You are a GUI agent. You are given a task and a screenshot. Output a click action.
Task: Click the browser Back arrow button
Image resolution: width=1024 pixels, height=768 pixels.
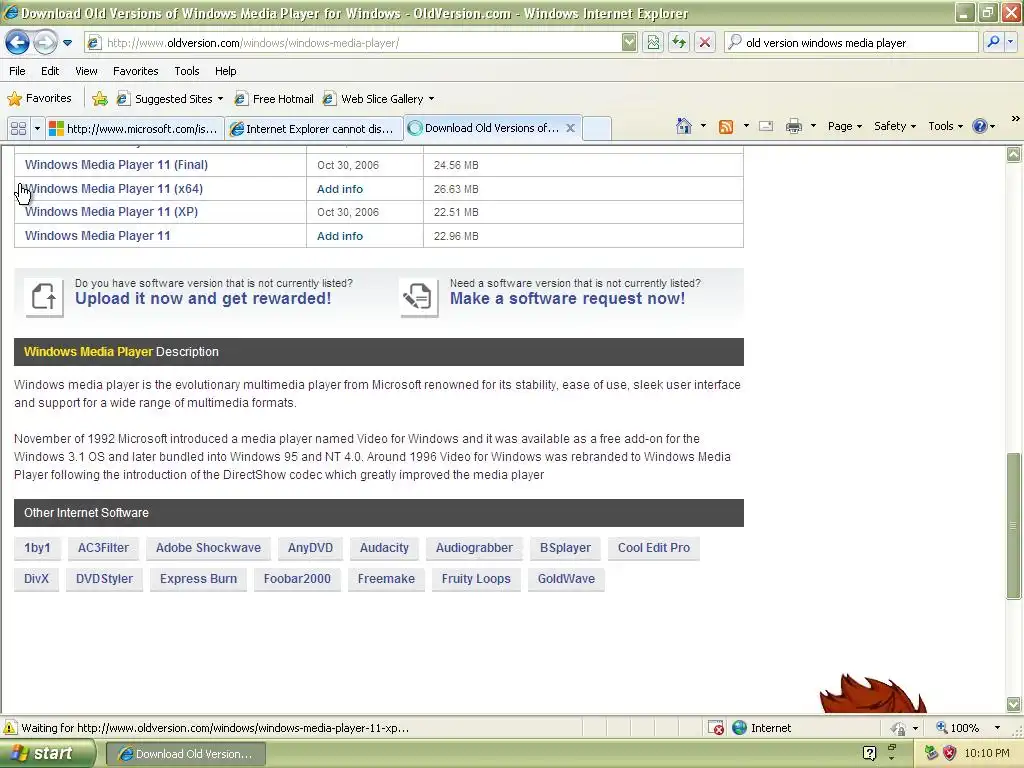click(17, 43)
